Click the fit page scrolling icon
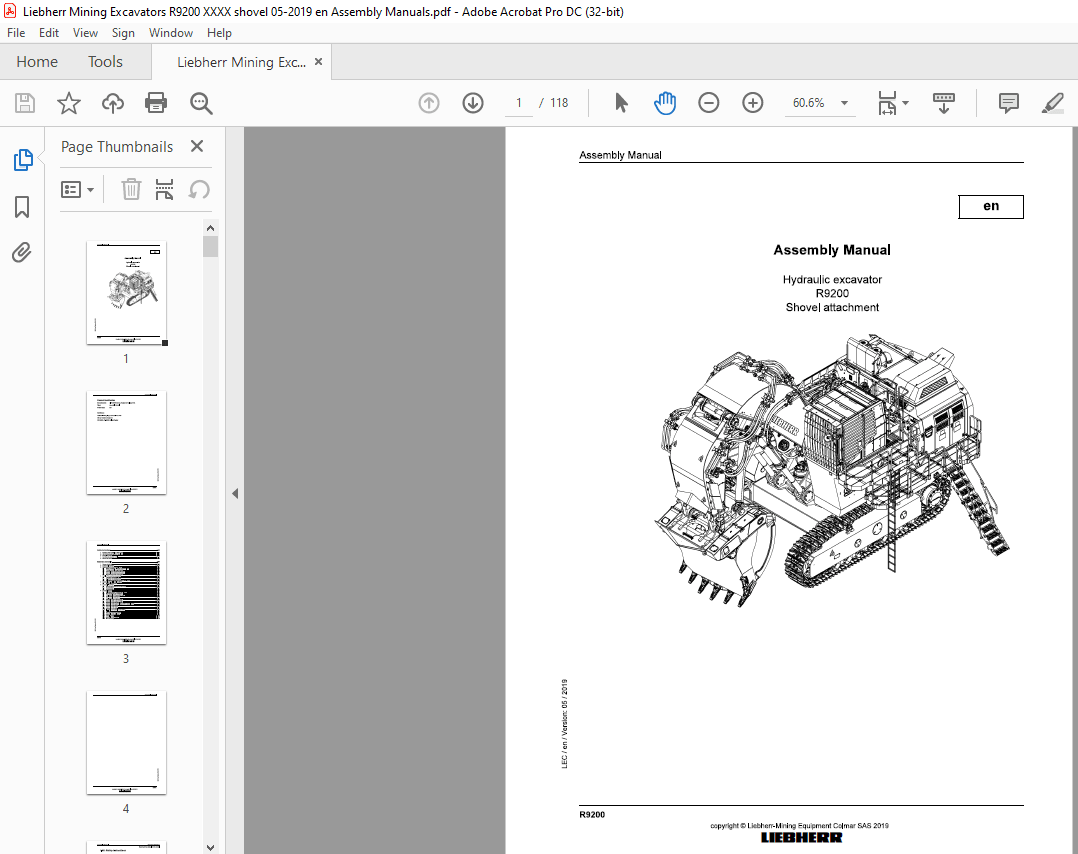The height and width of the screenshot is (854, 1078). (x=888, y=103)
